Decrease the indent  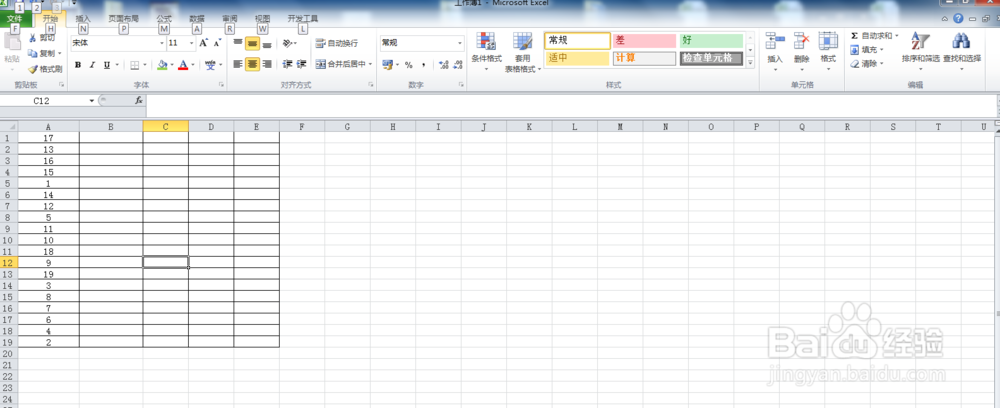pos(287,64)
